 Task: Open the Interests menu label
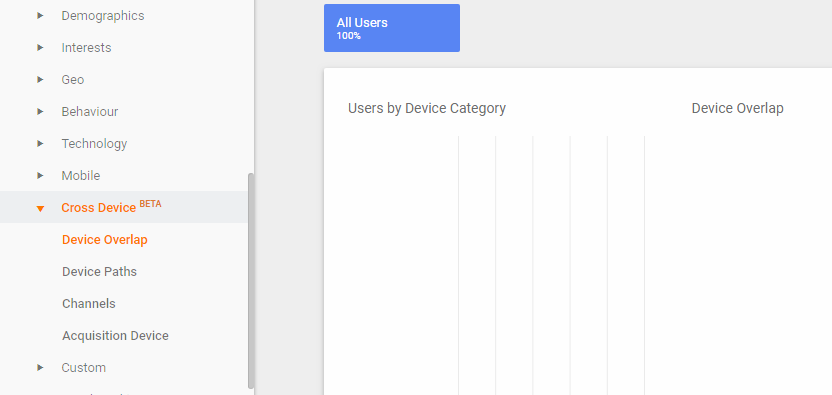(x=86, y=48)
